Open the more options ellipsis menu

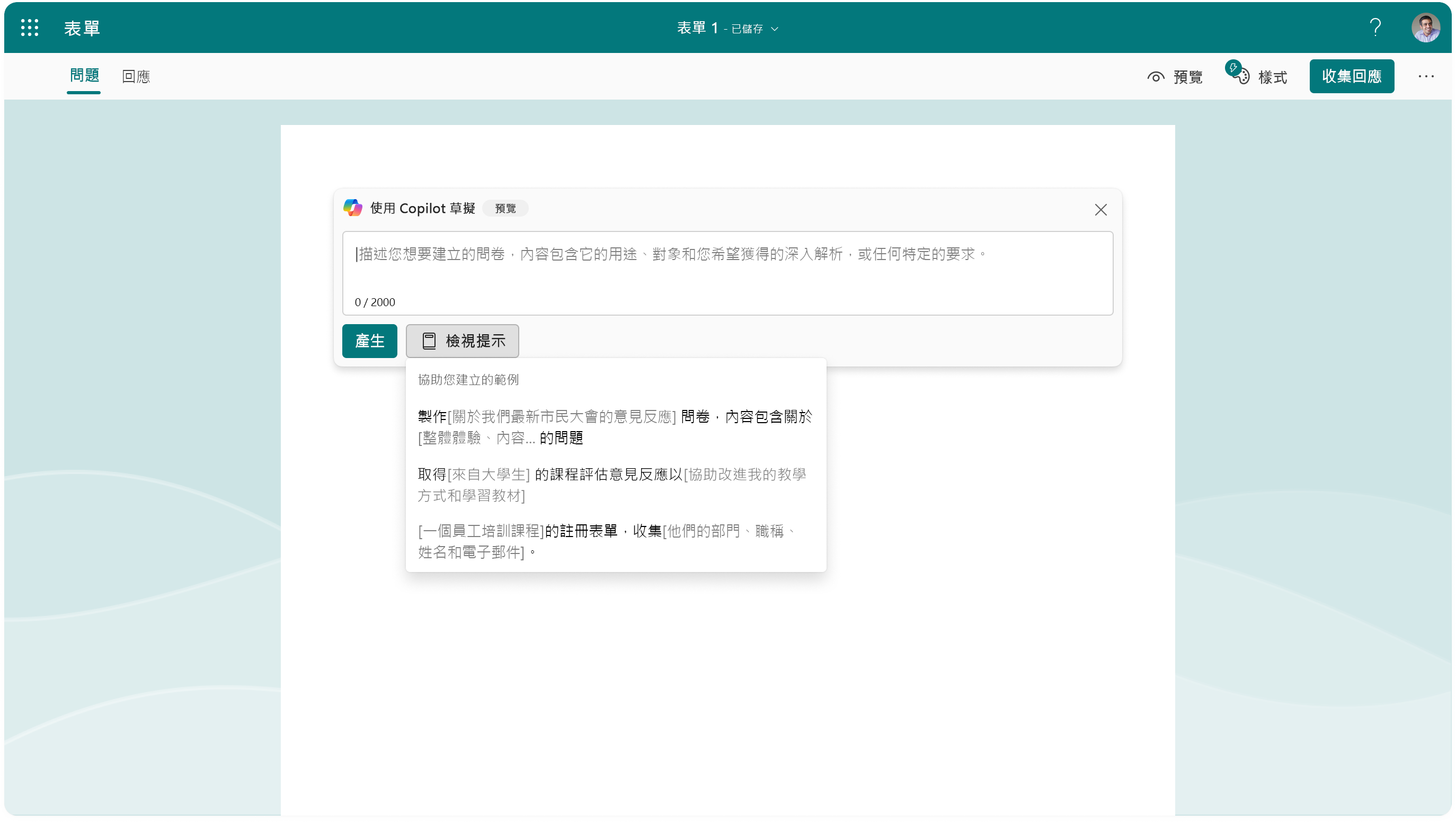(x=1425, y=76)
